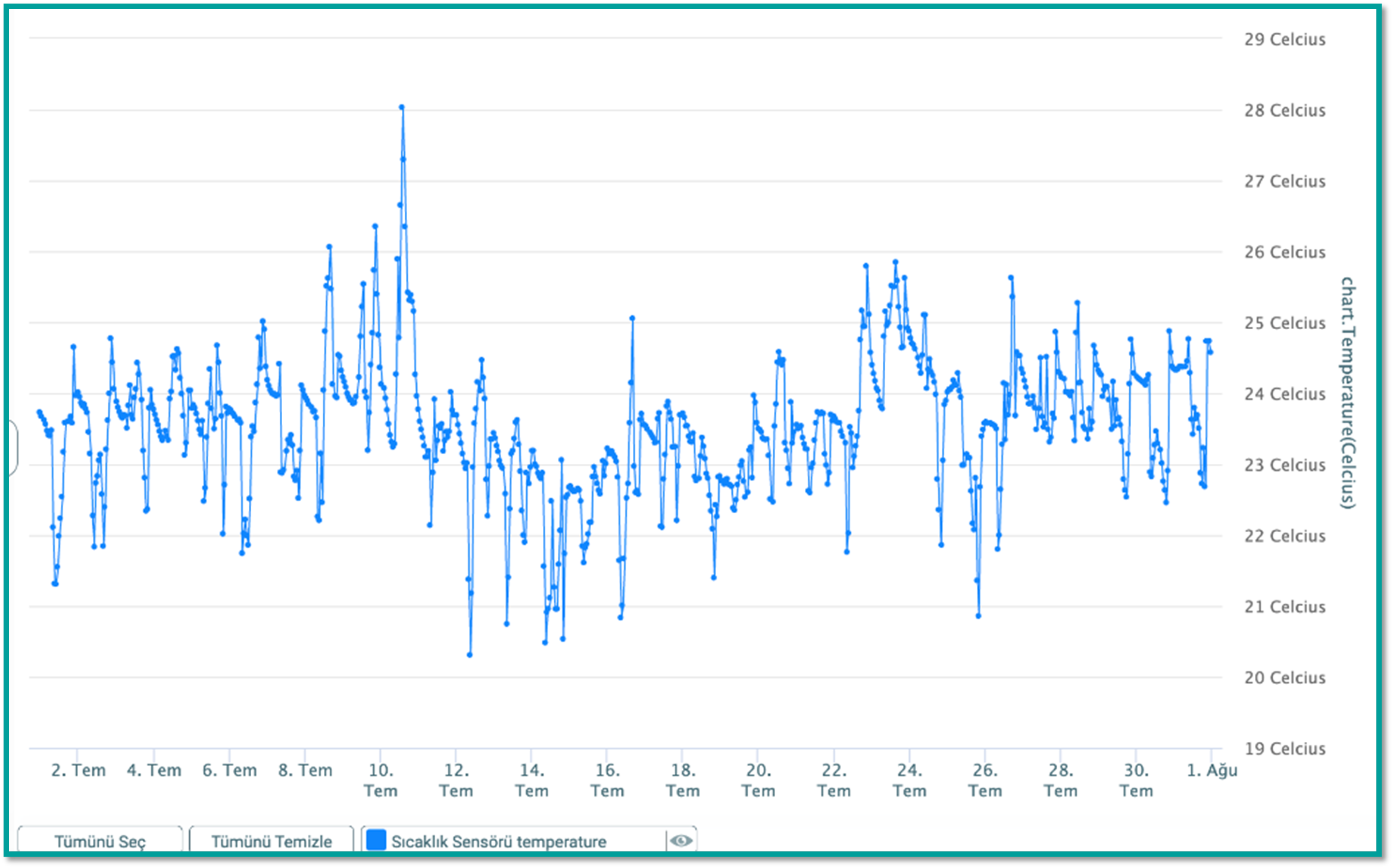Screen dimensions: 1393x868
Task: Click the '2. Tem' date label
Action: [78, 770]
